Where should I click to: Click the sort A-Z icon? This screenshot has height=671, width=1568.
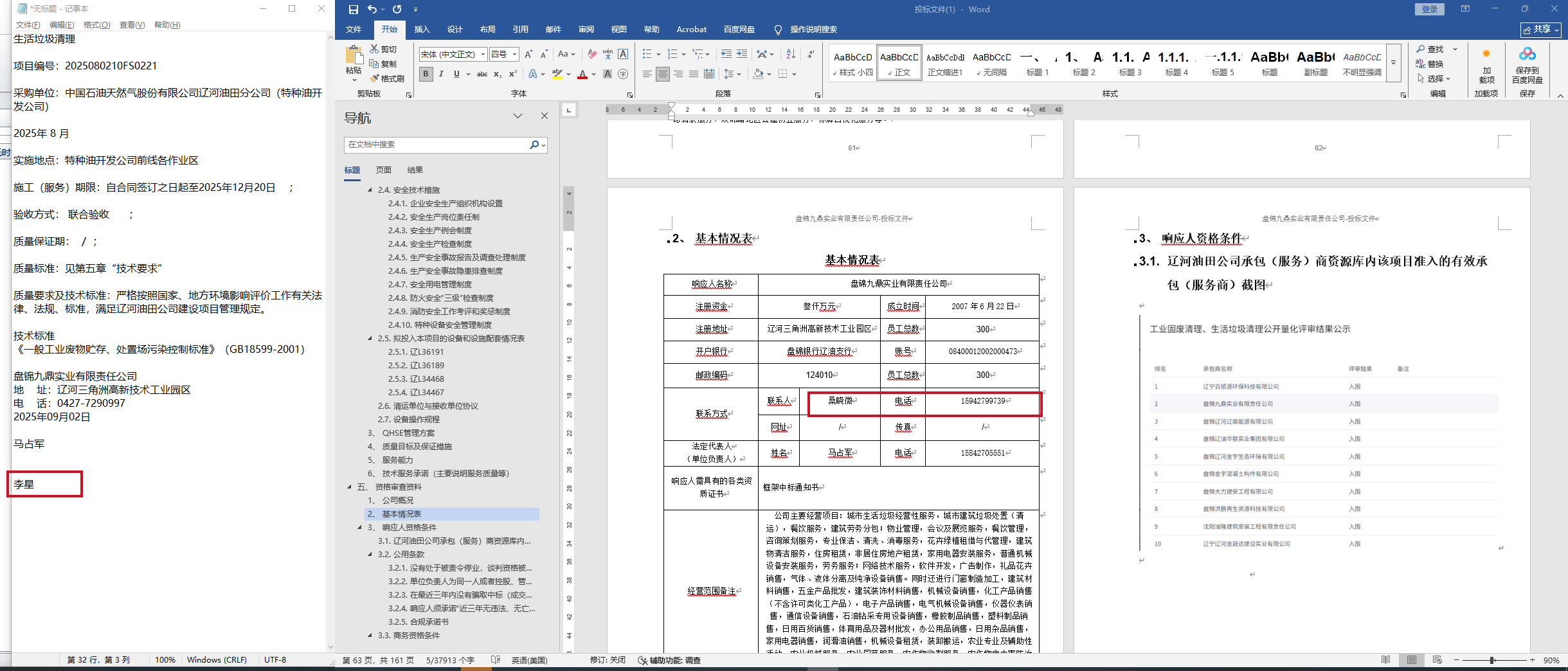pos(791,54)
